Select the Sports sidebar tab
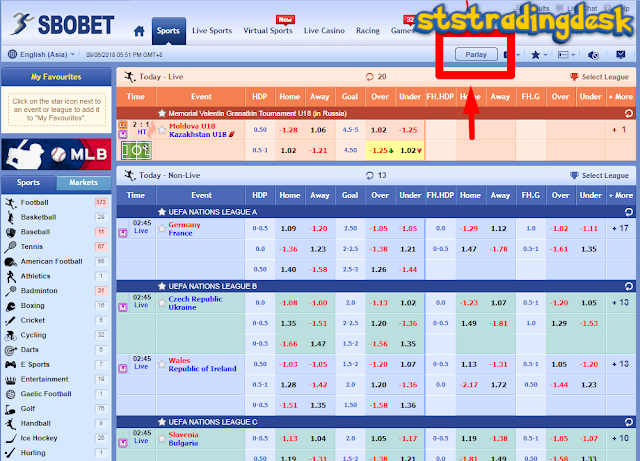The width and height of the screenshot is (640, 461). pyautogui.click(x=29, y=183)
